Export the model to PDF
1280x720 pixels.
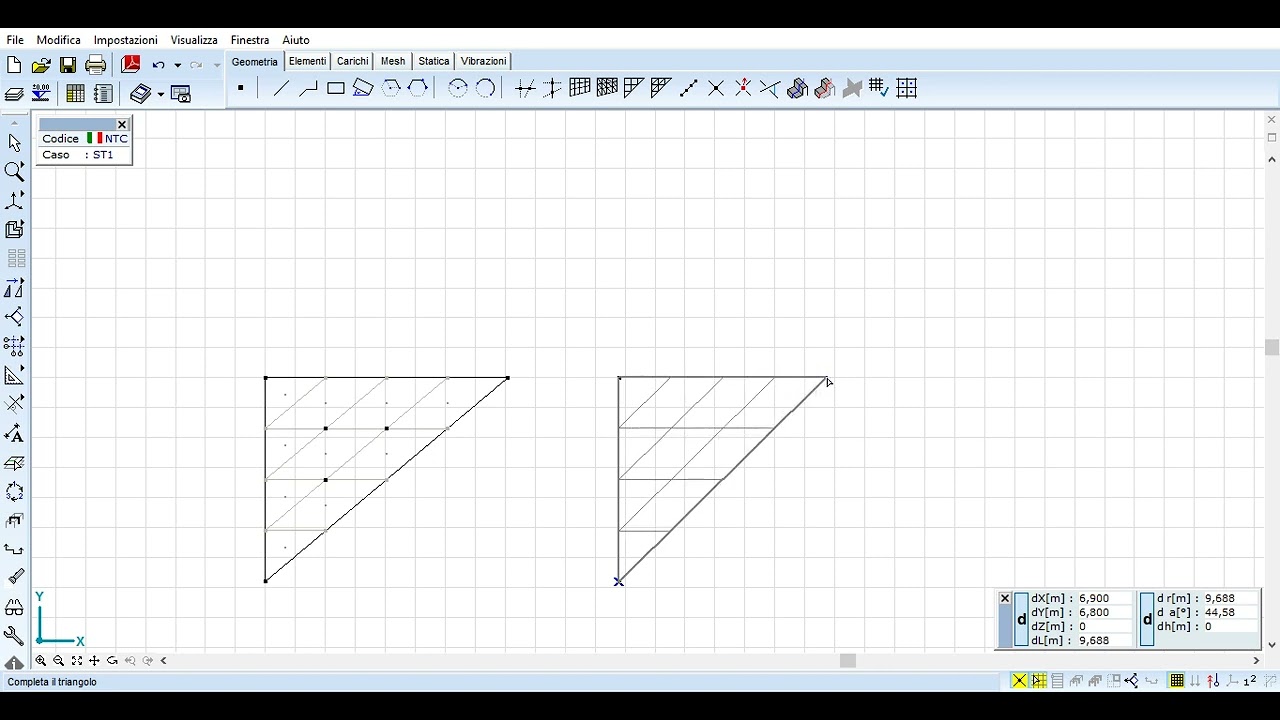coord(130,65)
